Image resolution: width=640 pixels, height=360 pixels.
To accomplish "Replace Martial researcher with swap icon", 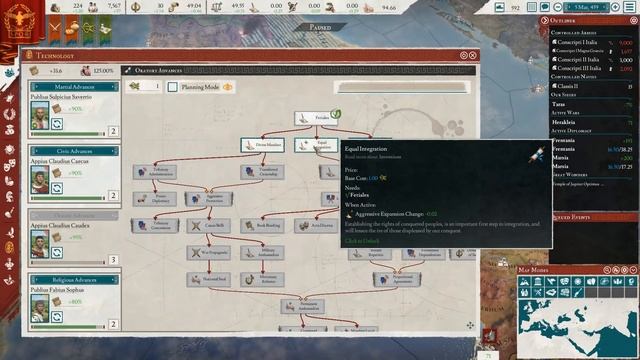I will (x=57, y=124).
